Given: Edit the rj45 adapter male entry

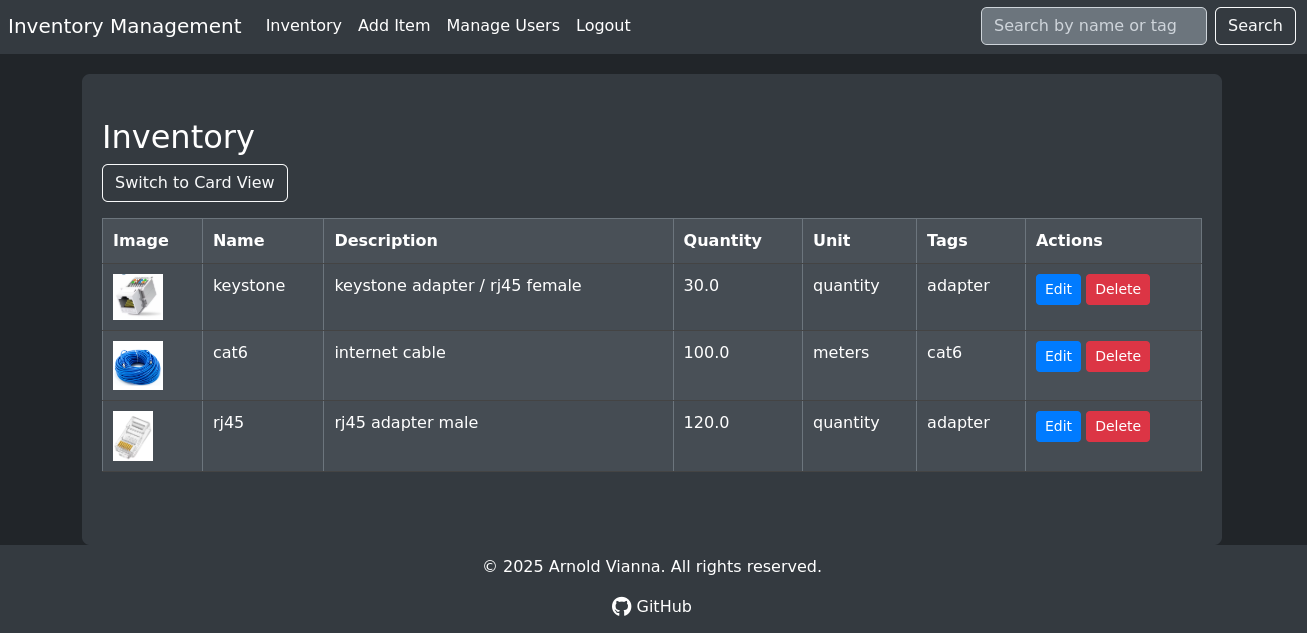Looking at the screenshot, I should [x=1058, y=426].
